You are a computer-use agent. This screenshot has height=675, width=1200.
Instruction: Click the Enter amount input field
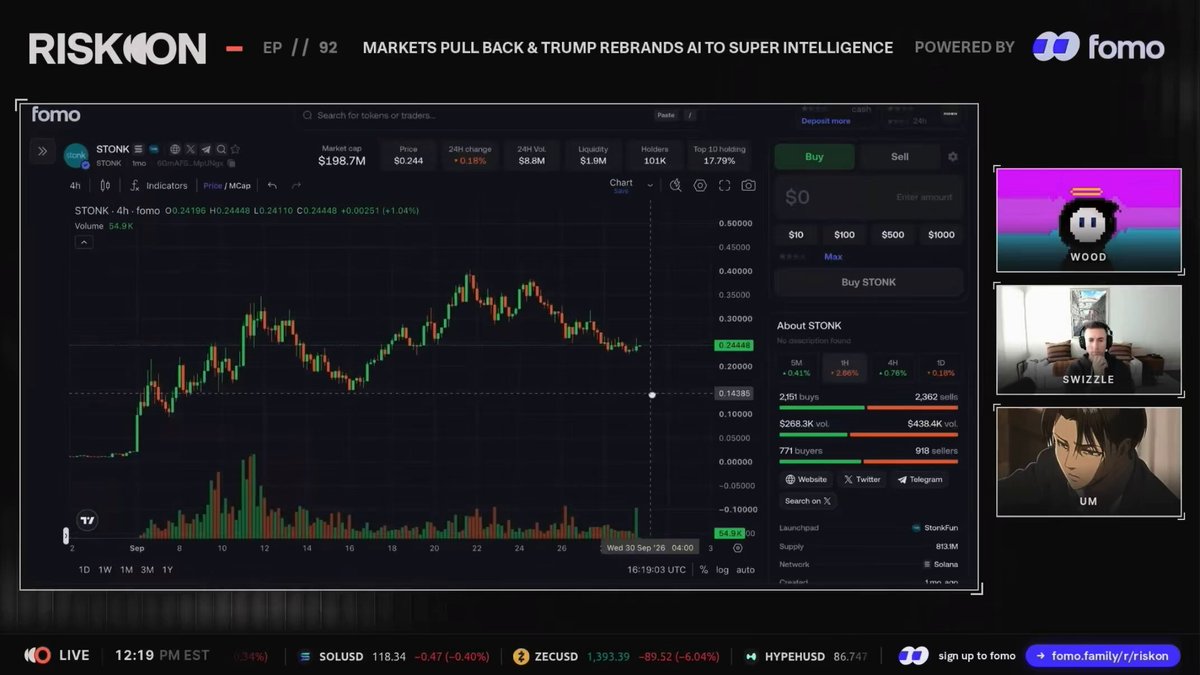(869, 197)
